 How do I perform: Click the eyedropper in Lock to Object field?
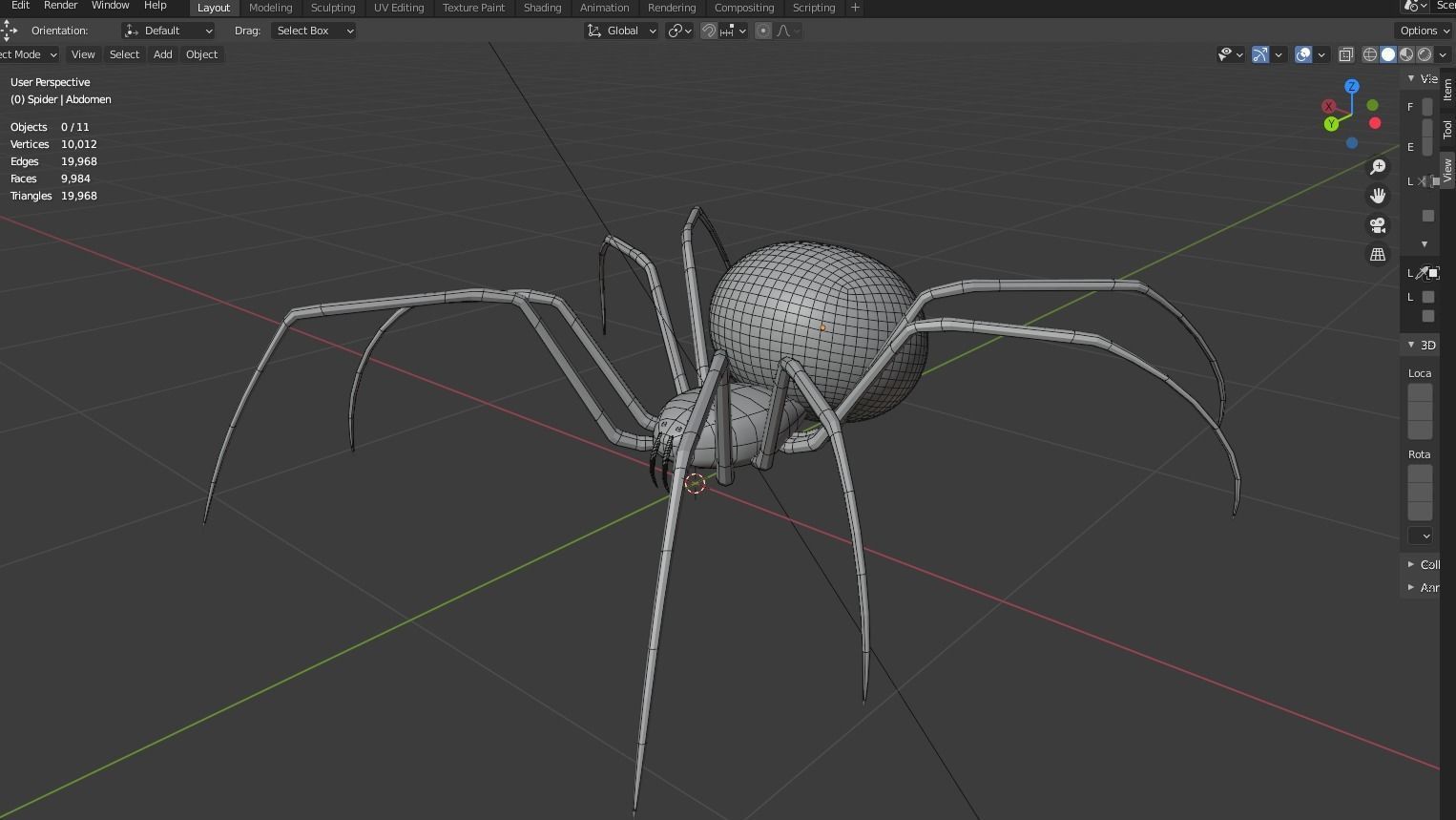[x=1423, y=273]
